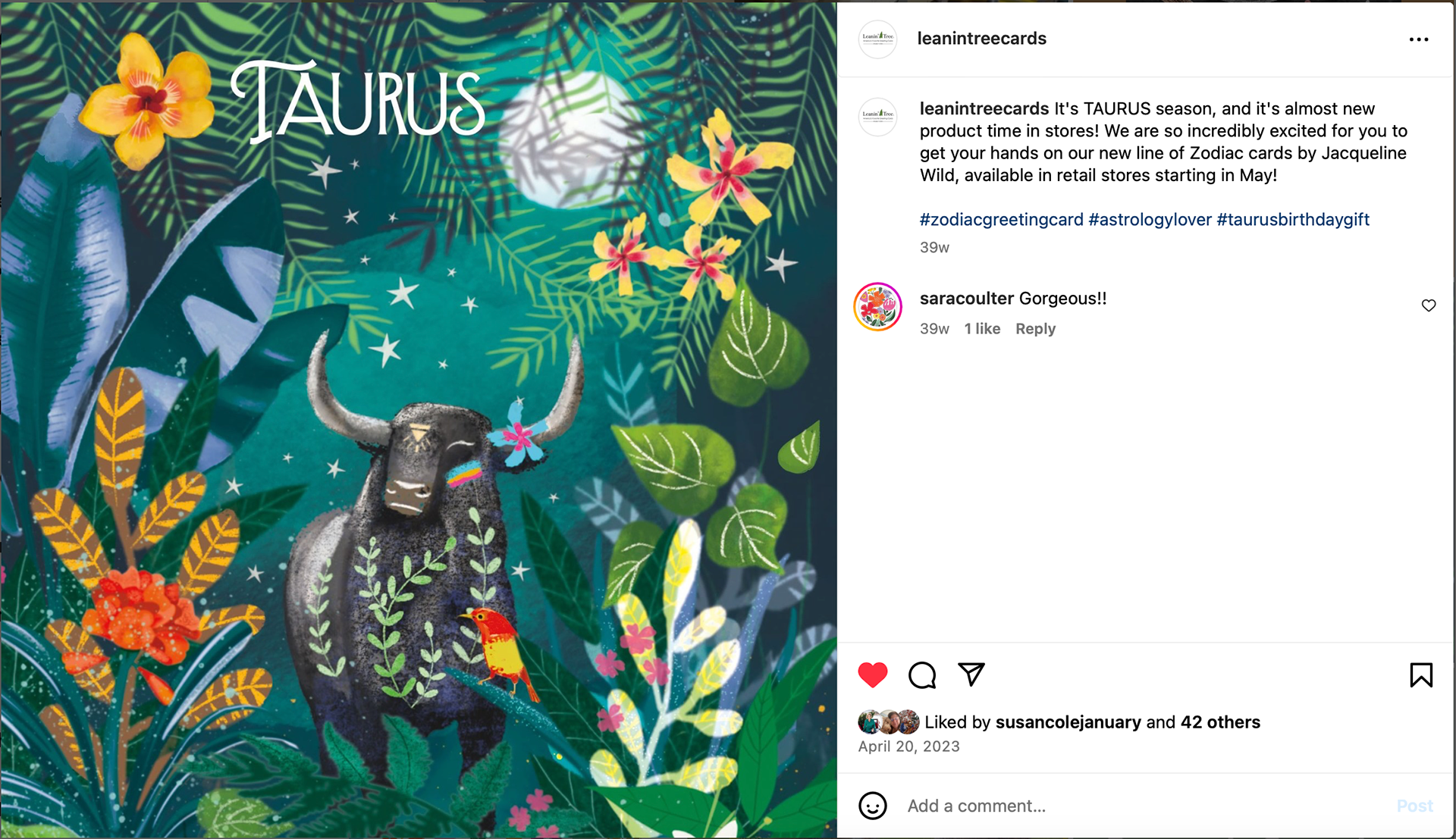This screenshot has width=1456, height=839.
Task: Reply to saracoulter's comment
Action: 1035,329
